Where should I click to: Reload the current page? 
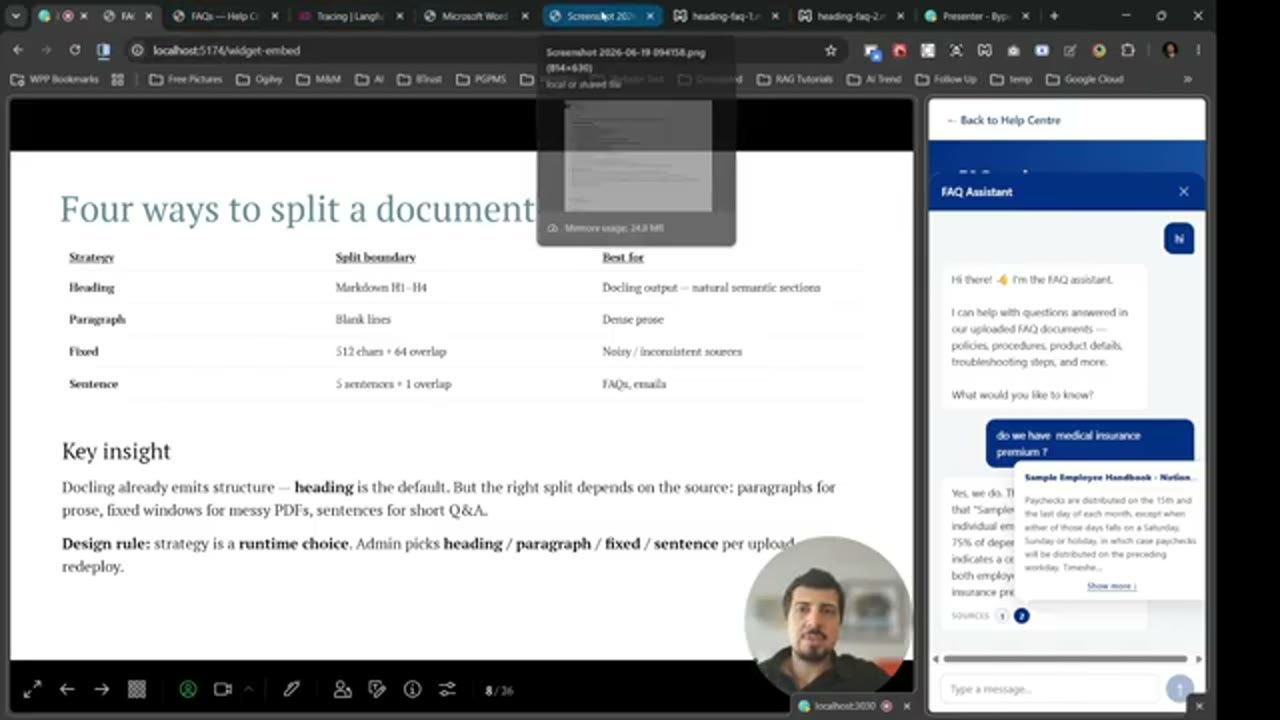pyautogui.click(x=75, y=50)
